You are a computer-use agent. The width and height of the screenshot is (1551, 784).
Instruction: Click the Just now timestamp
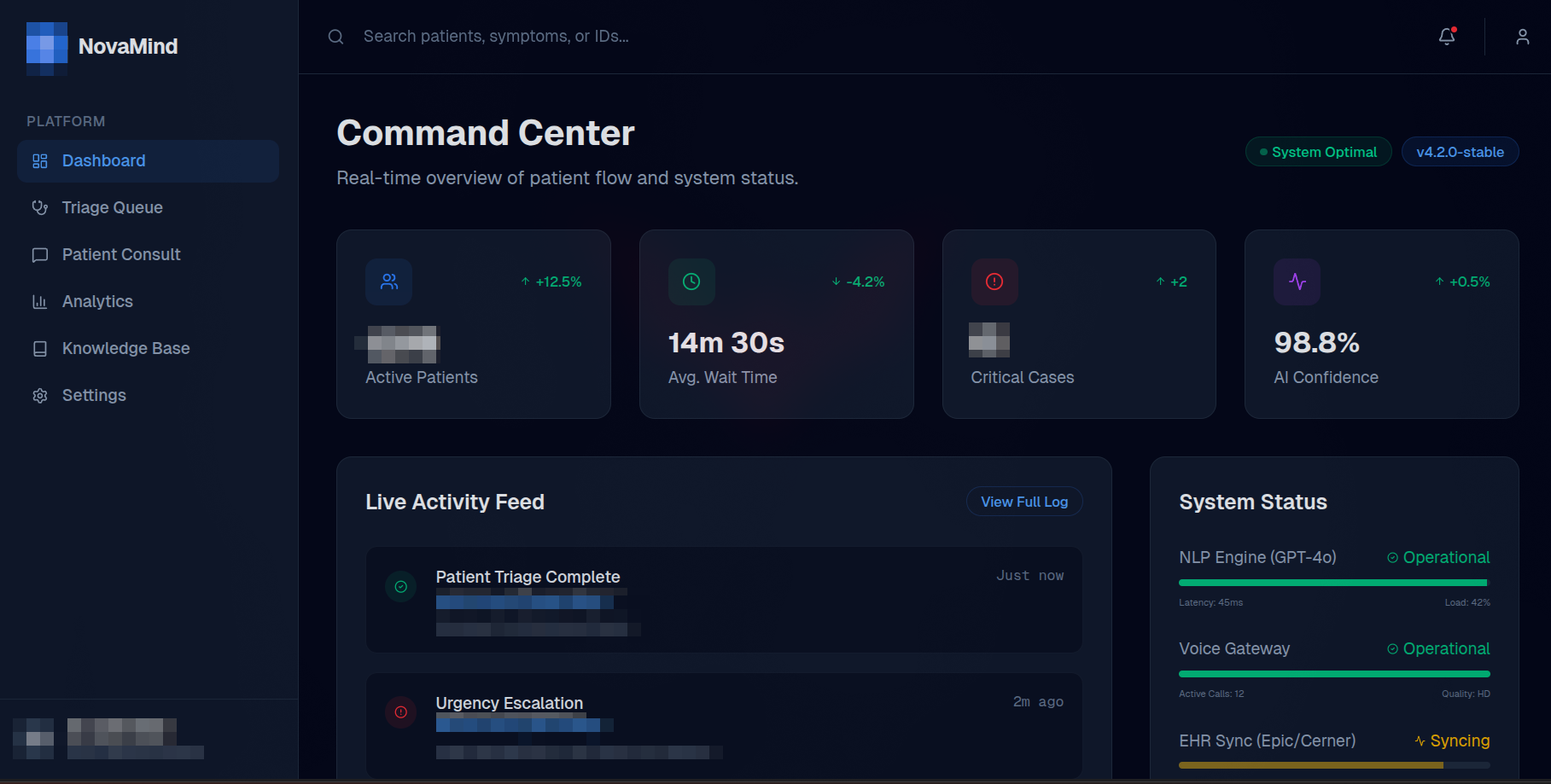pyautogui.click(x=1030, y=576)
